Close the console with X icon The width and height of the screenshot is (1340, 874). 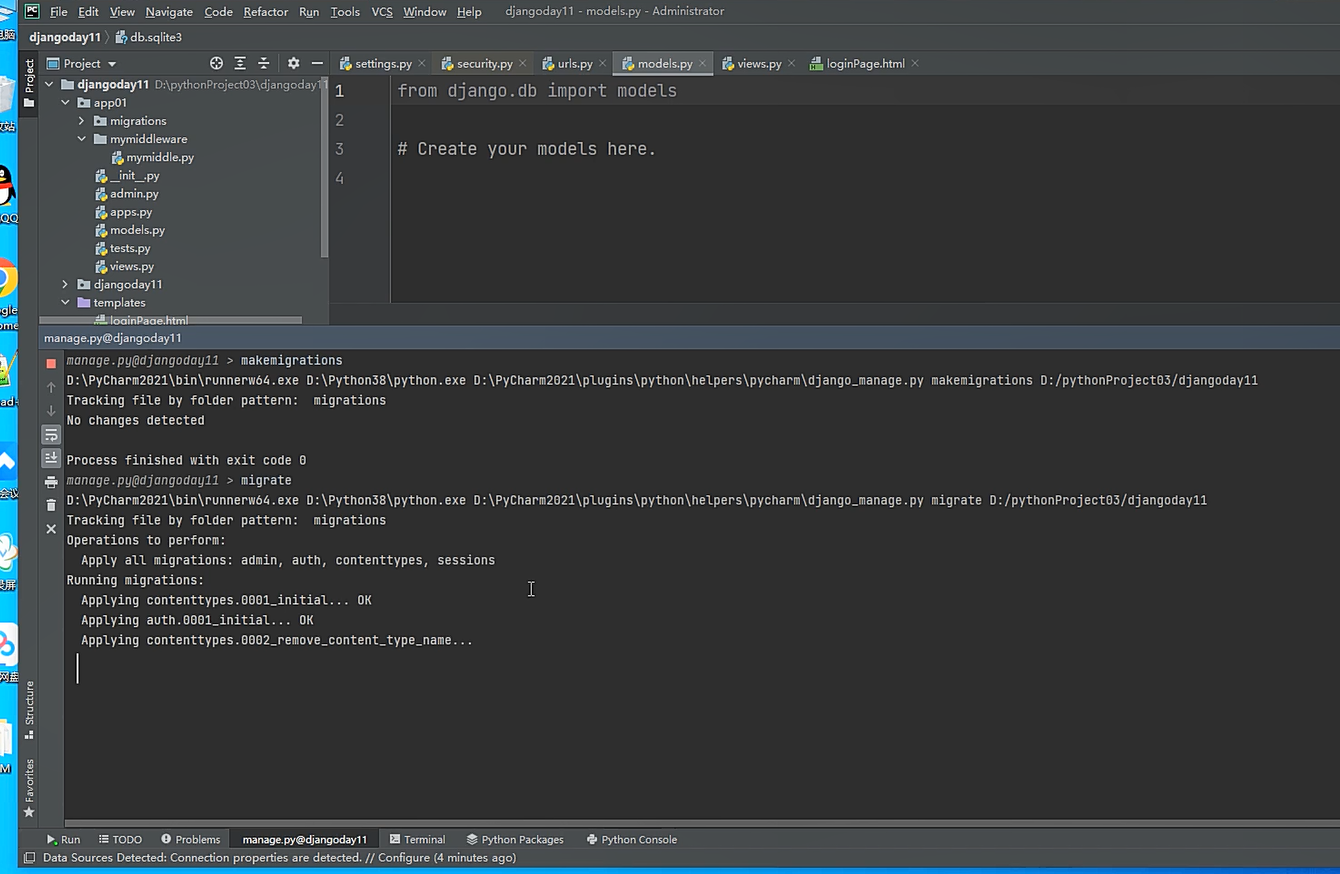pyautogui.click(x=51, y=529)
